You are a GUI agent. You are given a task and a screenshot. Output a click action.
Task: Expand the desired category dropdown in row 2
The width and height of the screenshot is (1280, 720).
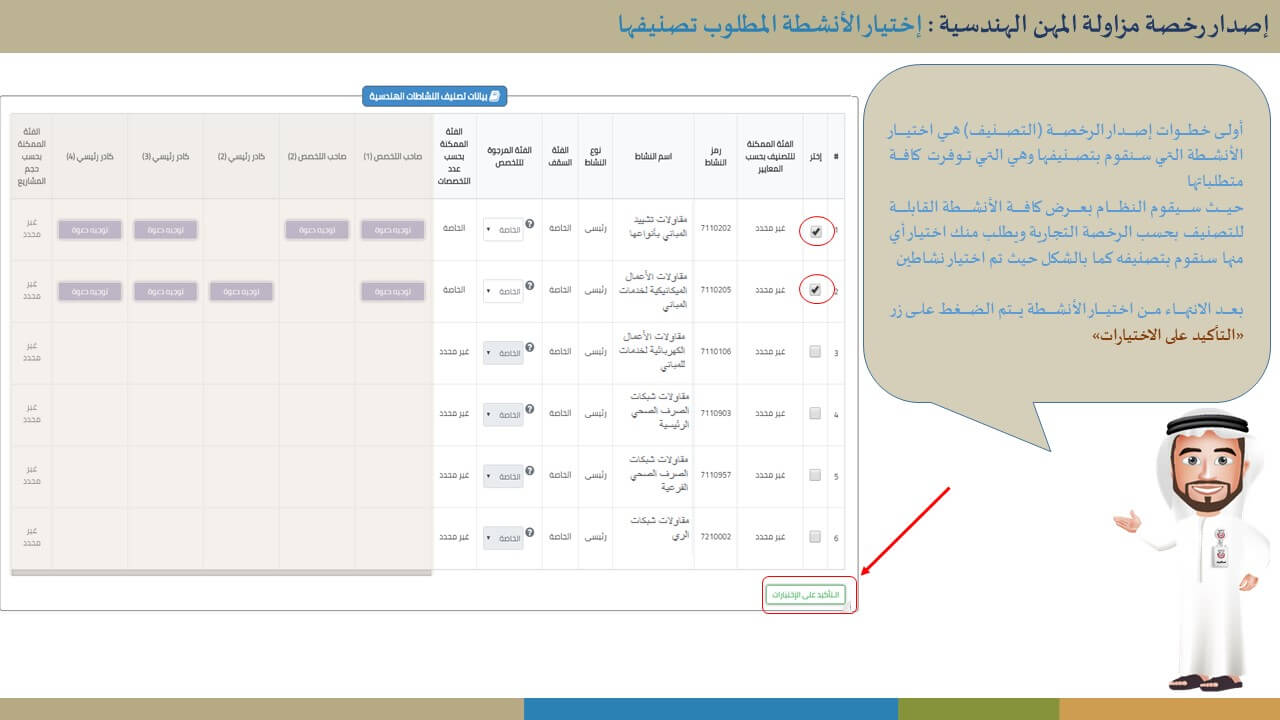503,291
